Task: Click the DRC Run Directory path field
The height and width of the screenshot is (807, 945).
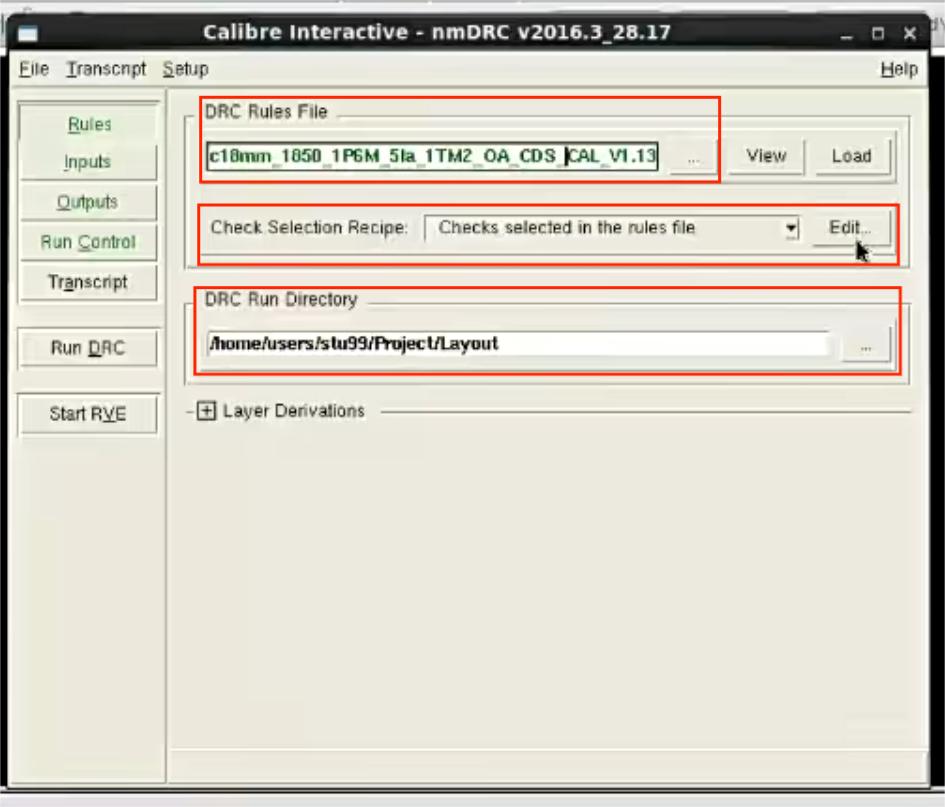Action: pos(518,344)
